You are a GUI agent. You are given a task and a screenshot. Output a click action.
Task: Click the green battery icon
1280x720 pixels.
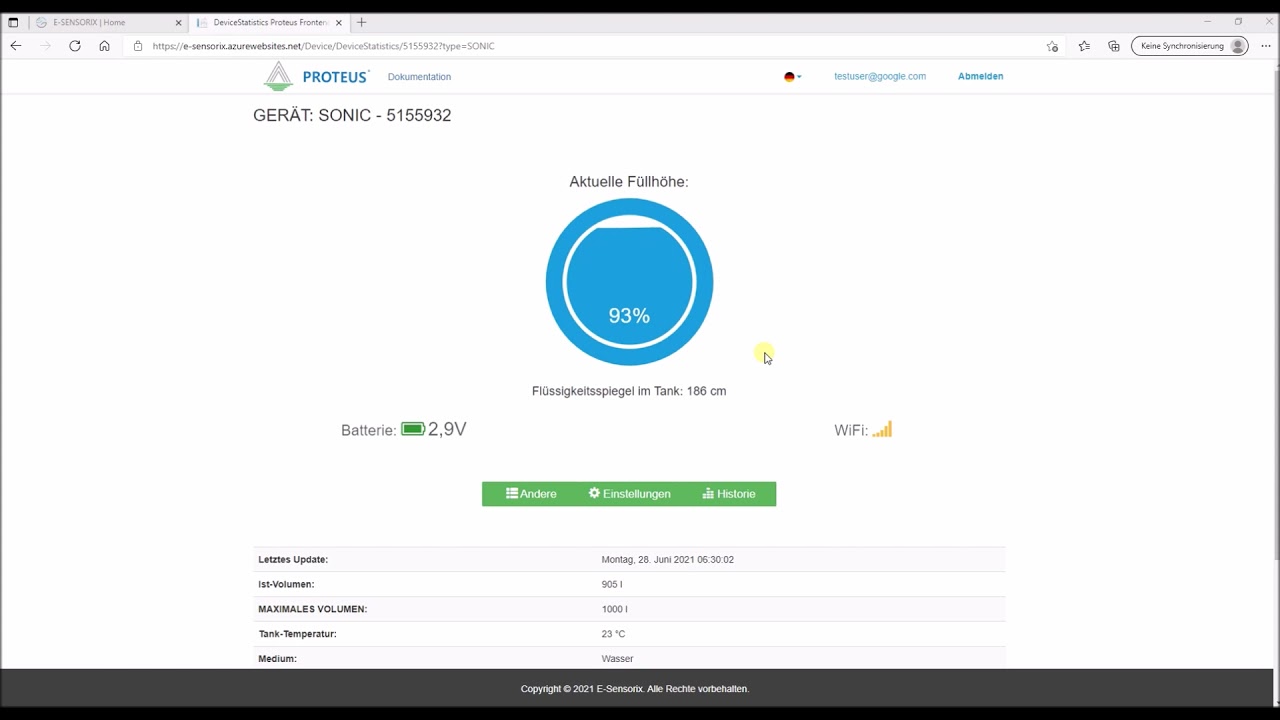(x=413, y=429)
